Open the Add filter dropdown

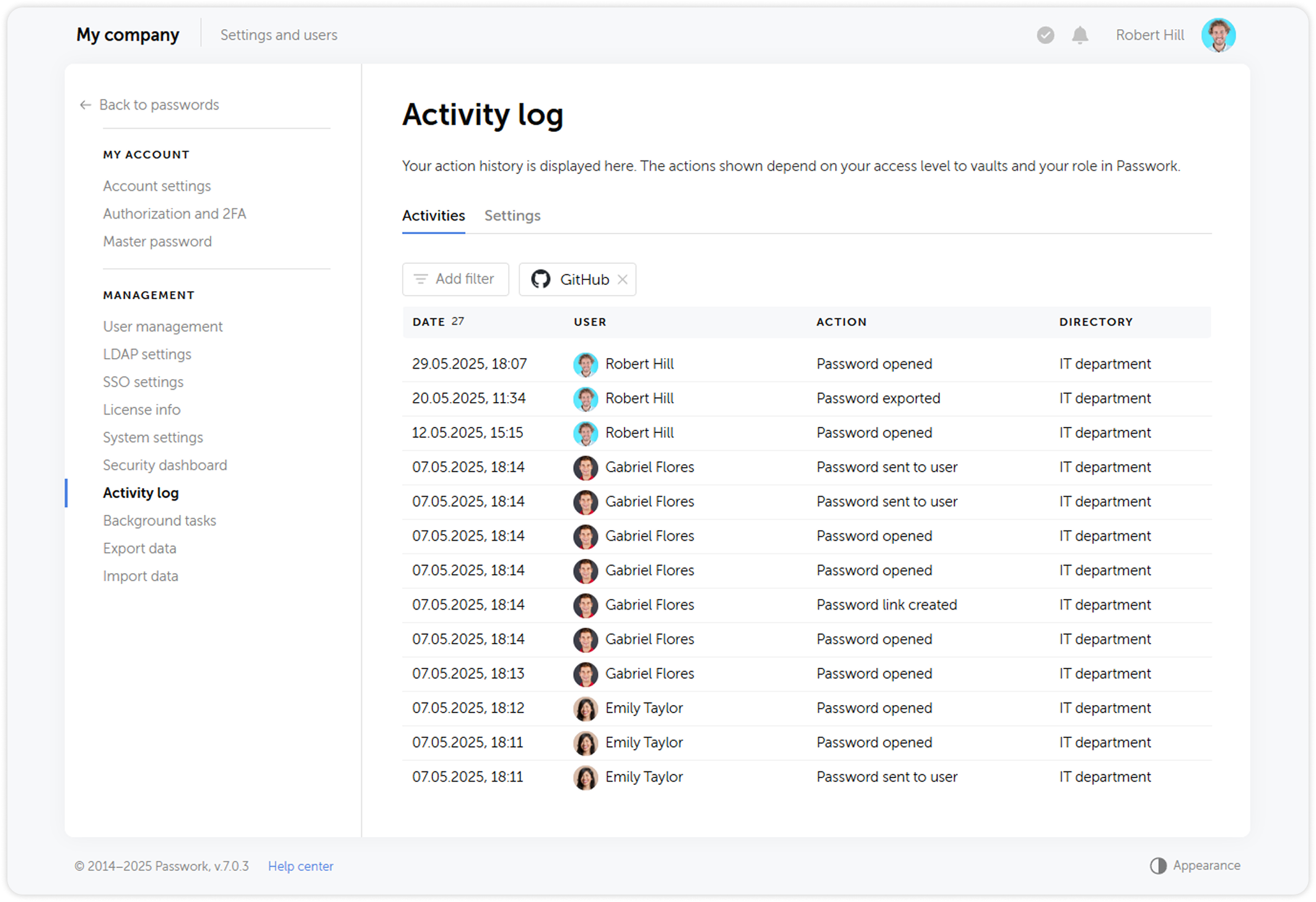click(455, 279)
